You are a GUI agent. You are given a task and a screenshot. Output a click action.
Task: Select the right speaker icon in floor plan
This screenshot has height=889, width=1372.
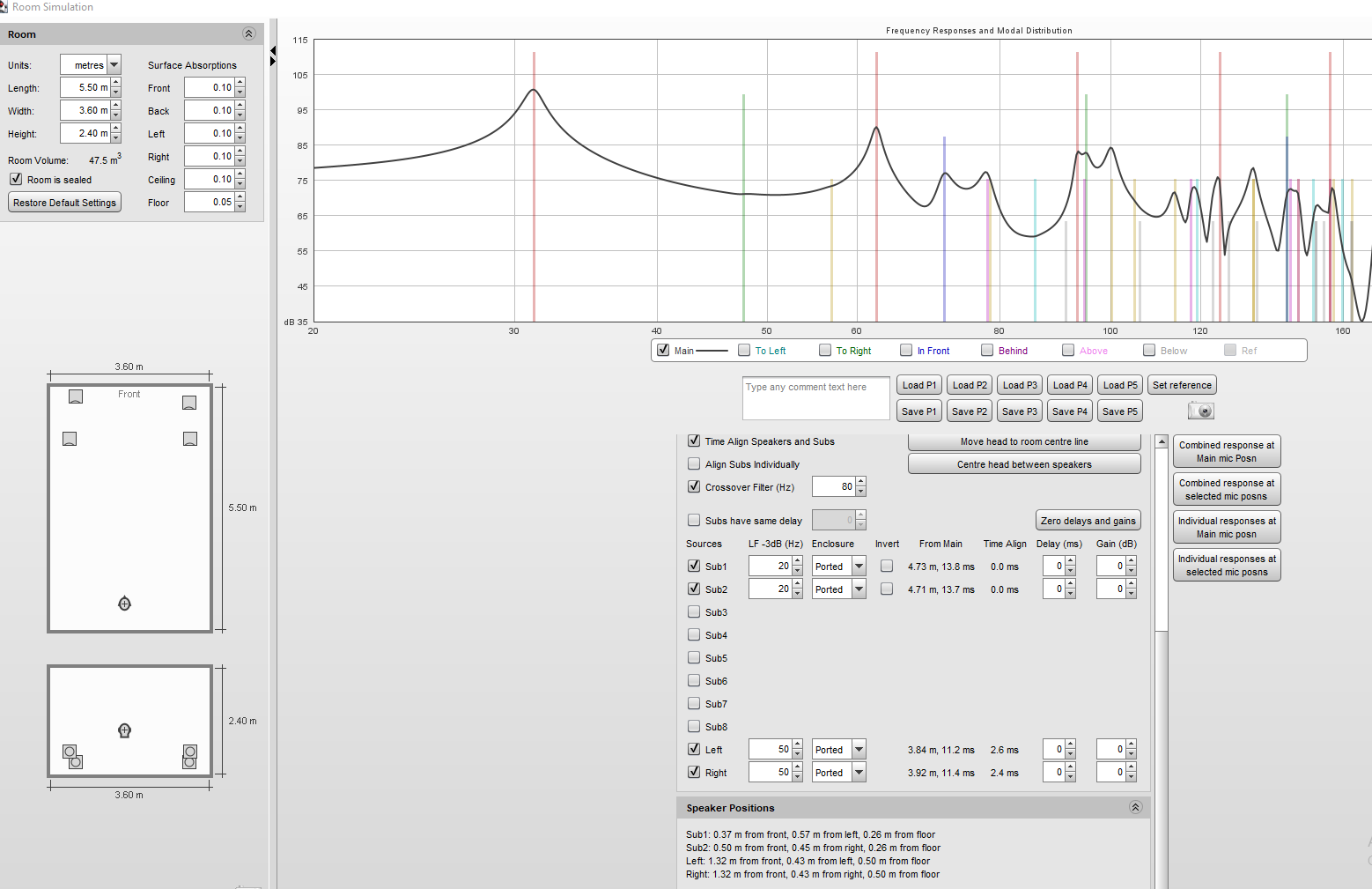(190, 439)
